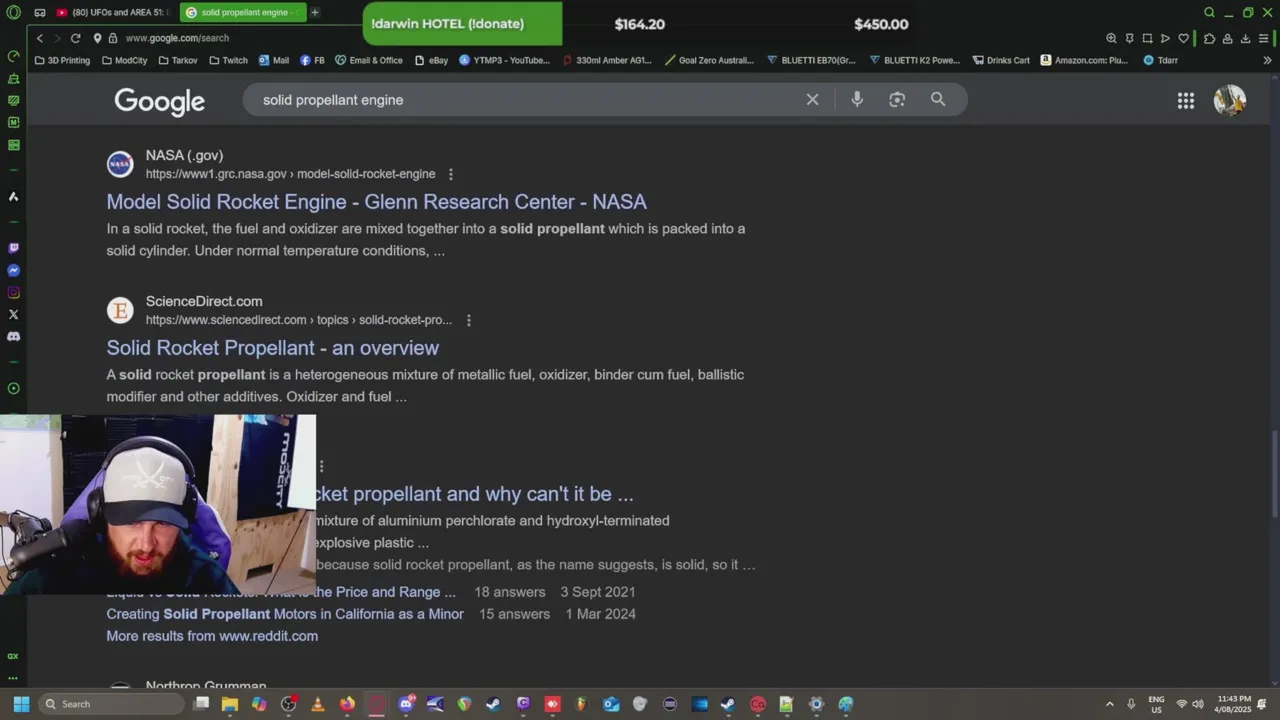Open the volume speaker tray icon
Image resolution: width=1280 pixels, height=720 pixels.
(x=1197, y=704)
